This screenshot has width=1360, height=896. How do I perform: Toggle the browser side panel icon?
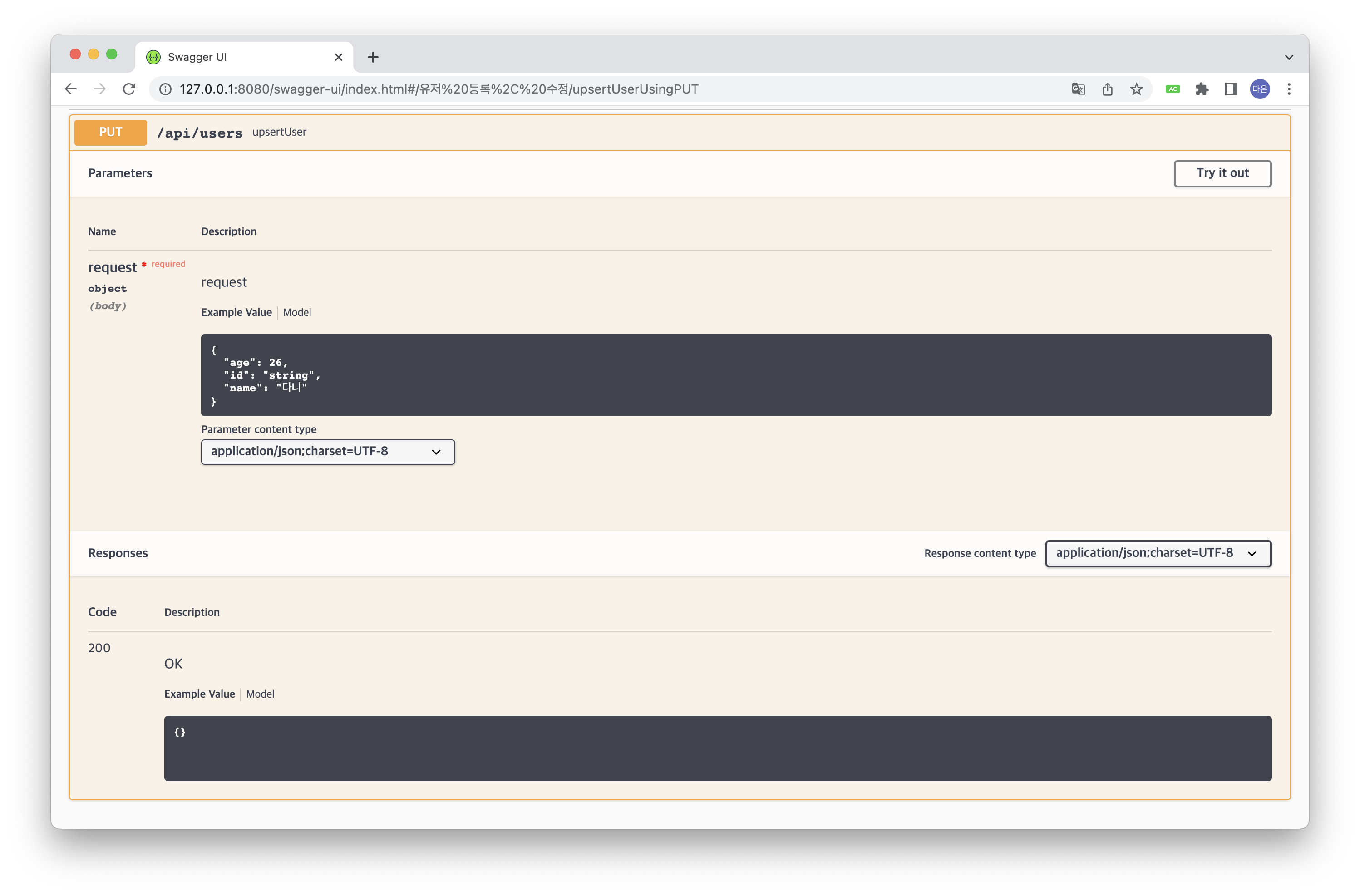(1231, 89)
